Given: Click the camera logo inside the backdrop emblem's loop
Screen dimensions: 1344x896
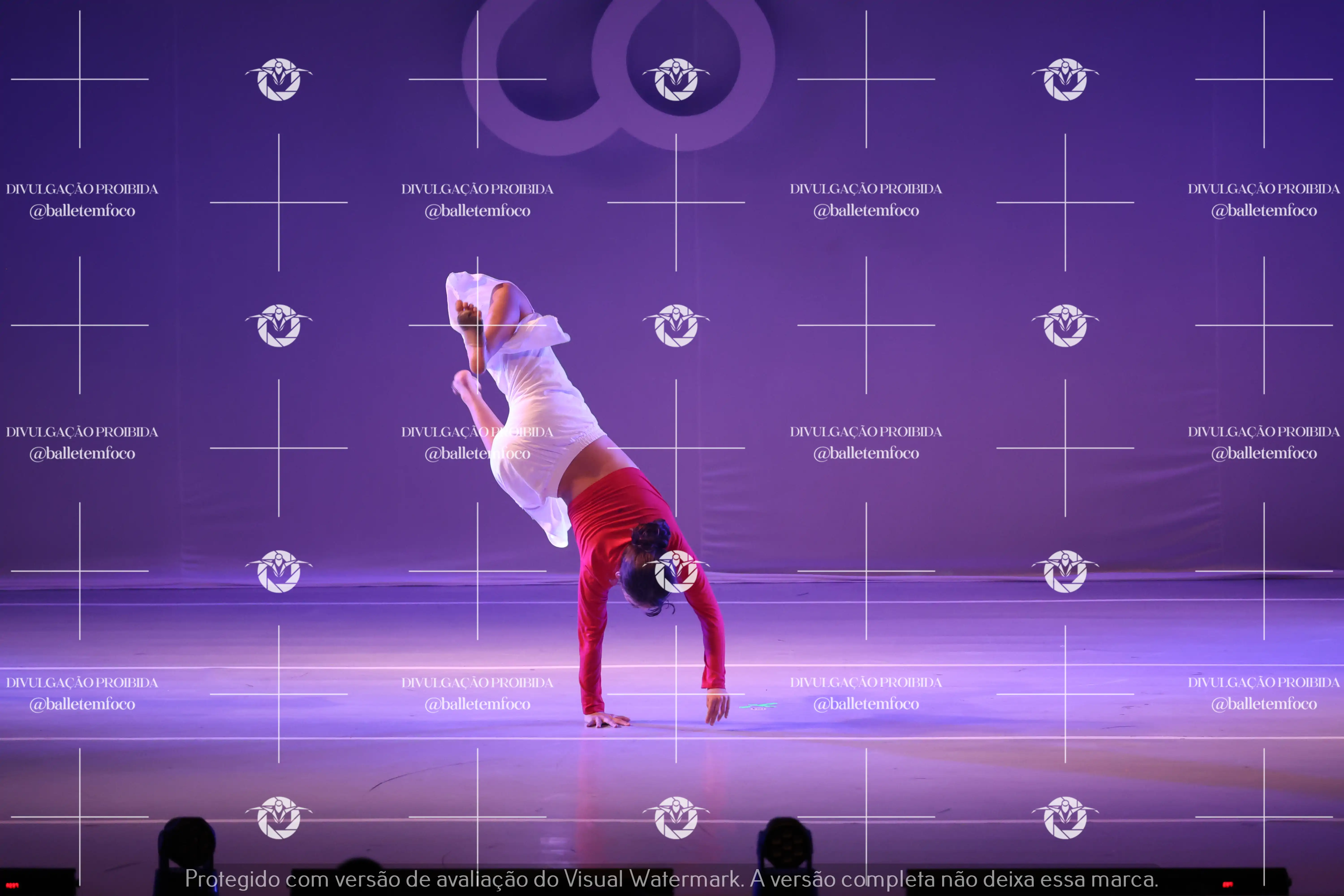Looking at the screenshot, I should 676,80.
